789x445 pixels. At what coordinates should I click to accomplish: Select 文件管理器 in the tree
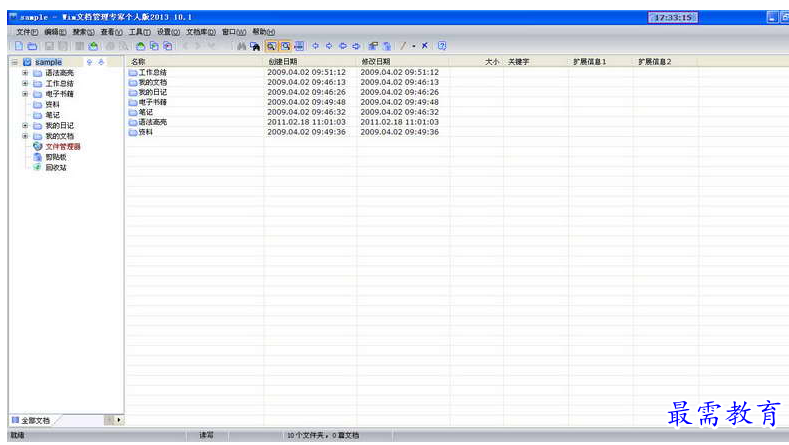63,146
